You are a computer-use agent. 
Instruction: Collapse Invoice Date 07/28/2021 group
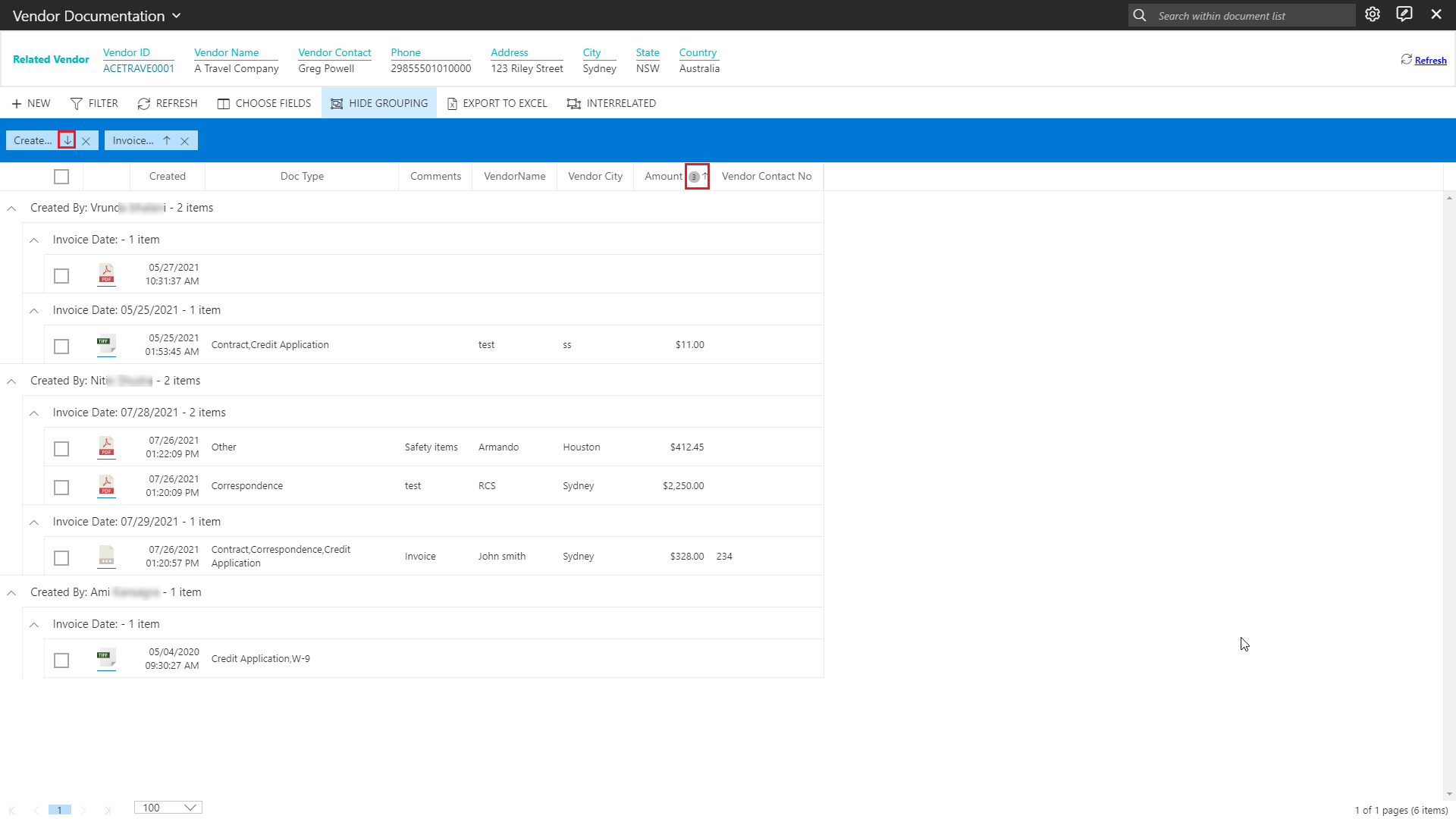pos(34,413)
